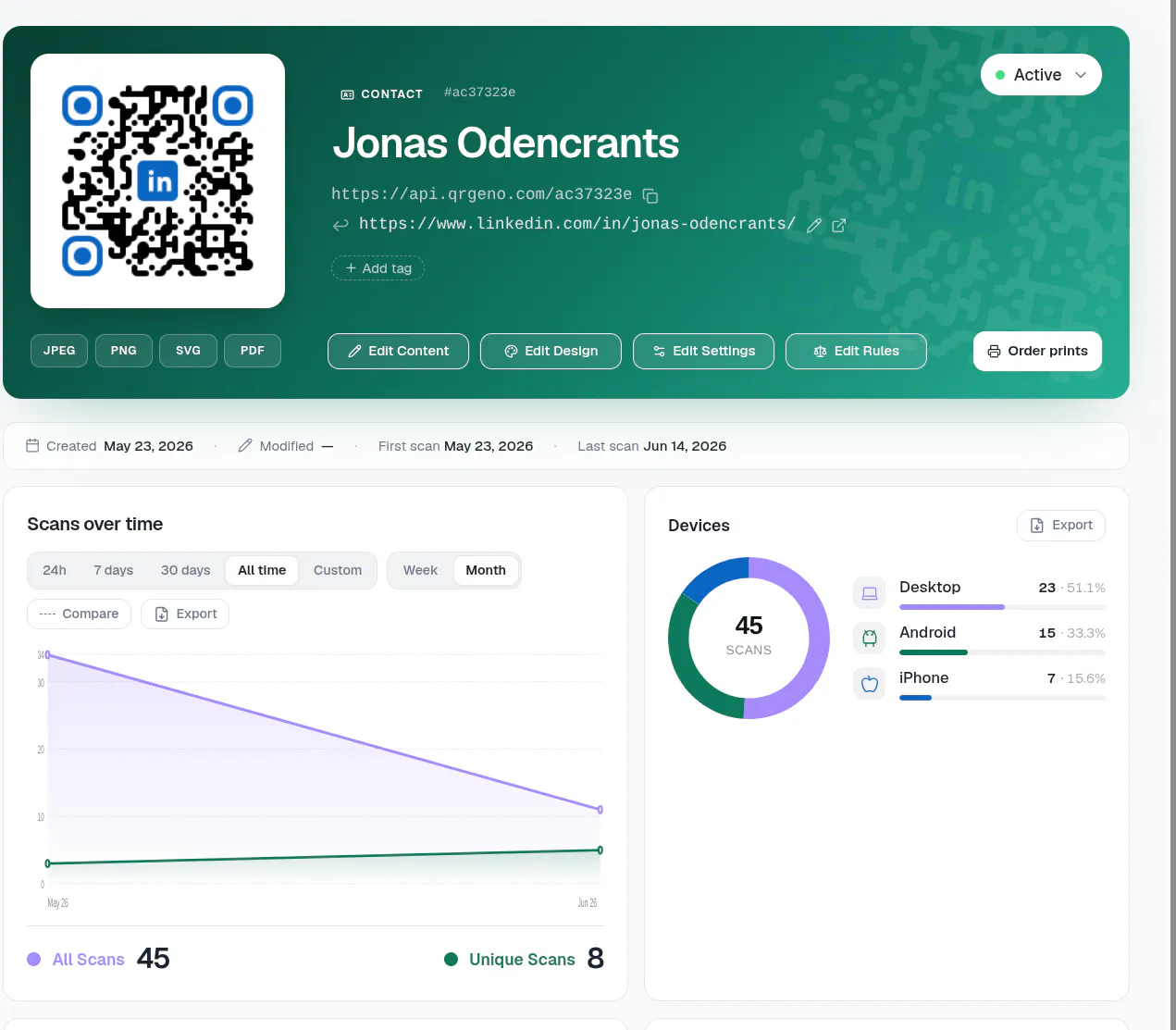The image size is (1176, 1030).
Task: Click the redirect arrow icon before LinkedIn URL
Action: coord(340,224)
